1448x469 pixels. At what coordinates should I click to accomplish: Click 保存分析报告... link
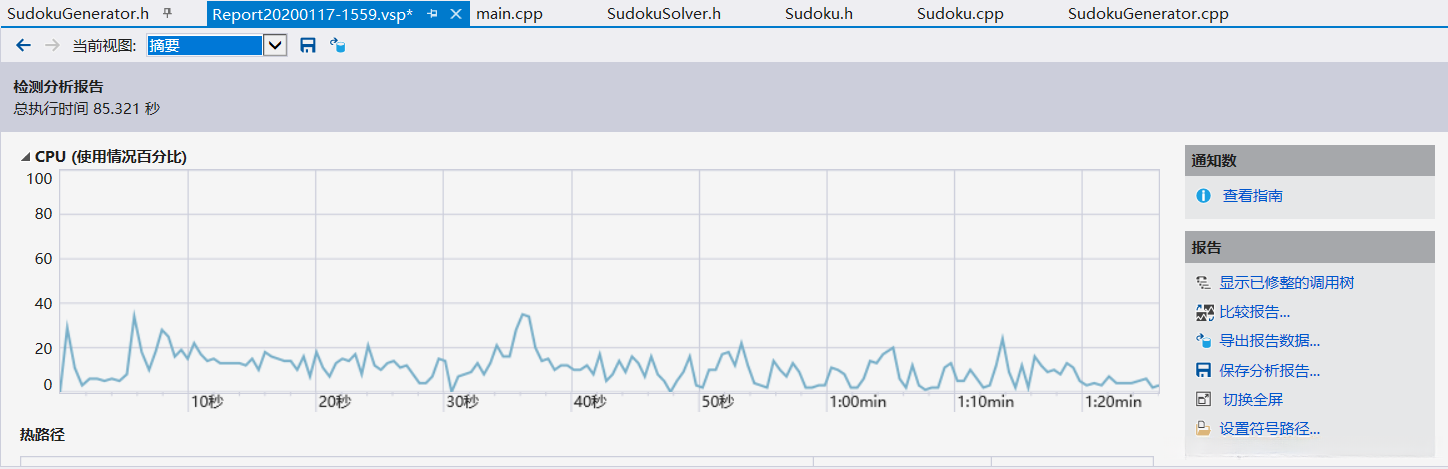click(x=1270, y=370)
